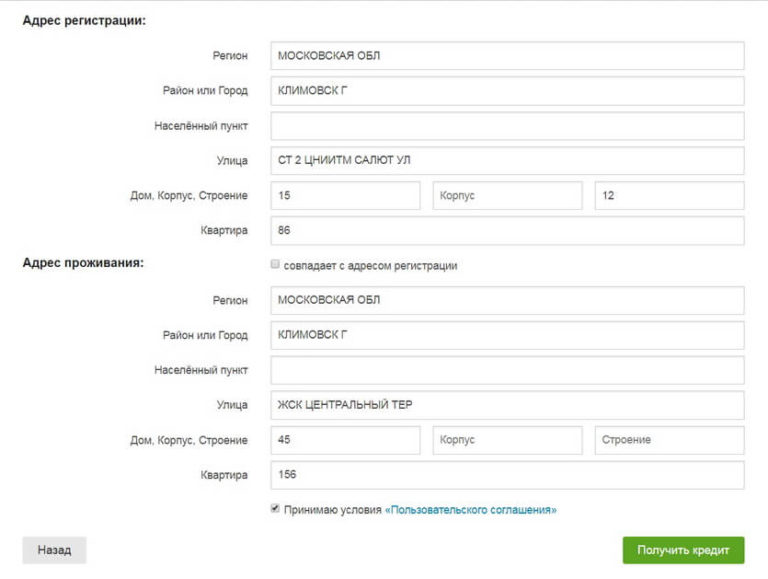Click registration 'Регион' field with МОСКОВСКАЯ ОБЛ
Screen dimensions: 768x579
point(507,56)
